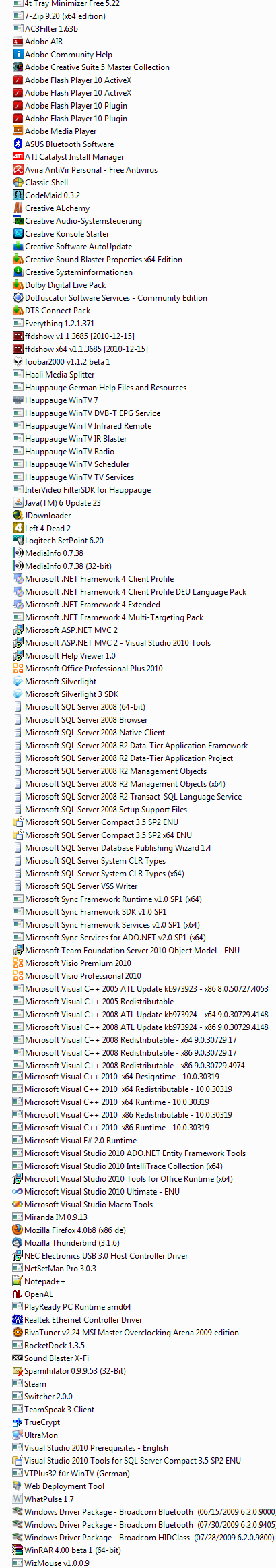Select the OpenAL icon
276x1568 pixels.
click(x=18, y=1294)
